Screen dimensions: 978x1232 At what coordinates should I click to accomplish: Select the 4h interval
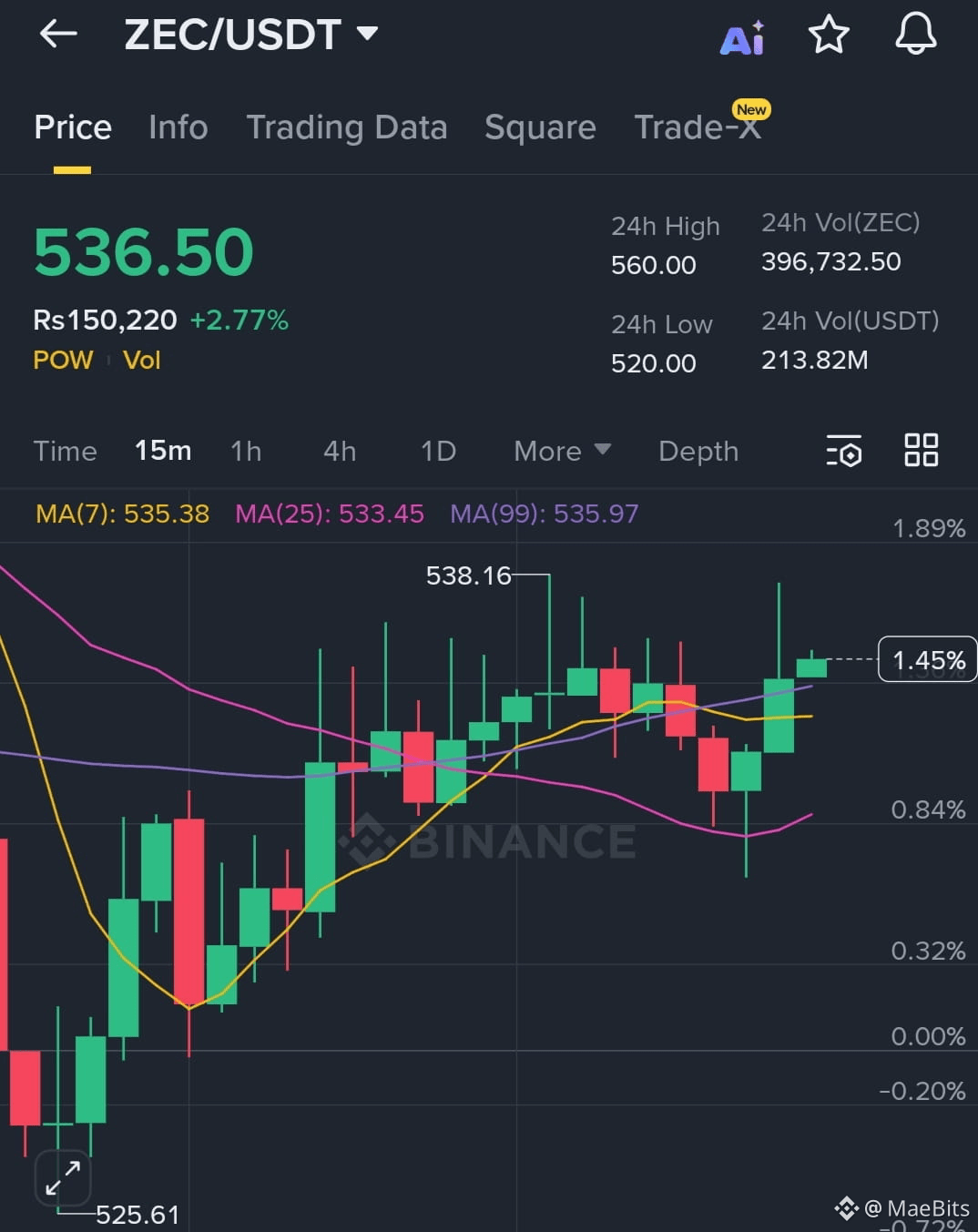click(340, 451)
